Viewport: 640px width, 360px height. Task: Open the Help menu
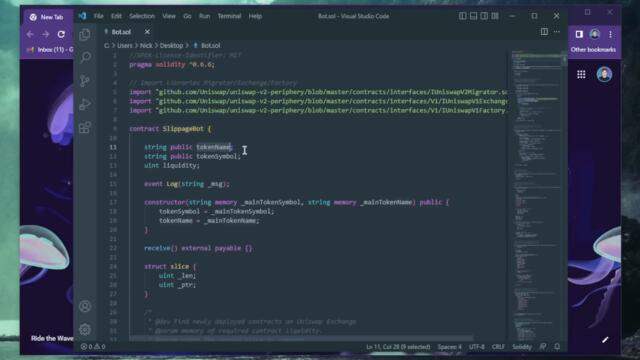pyautogui.click(x=256, y=16)
